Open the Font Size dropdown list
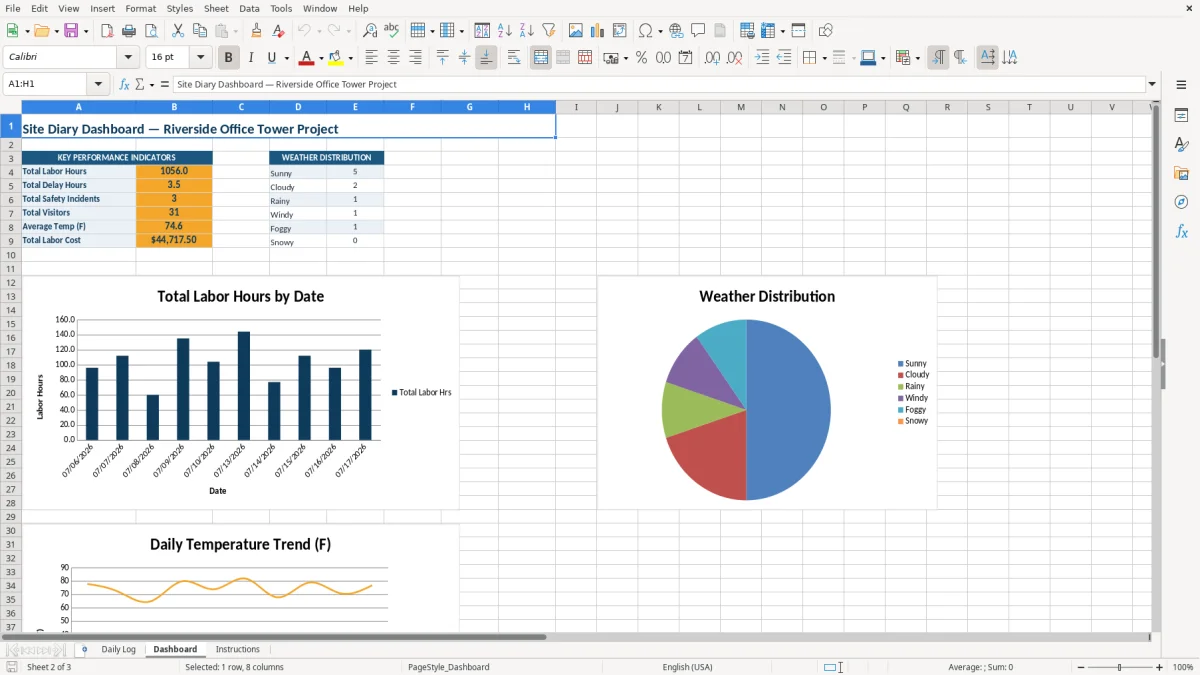This screenshot has width=1200, height=675. [200, 58]
